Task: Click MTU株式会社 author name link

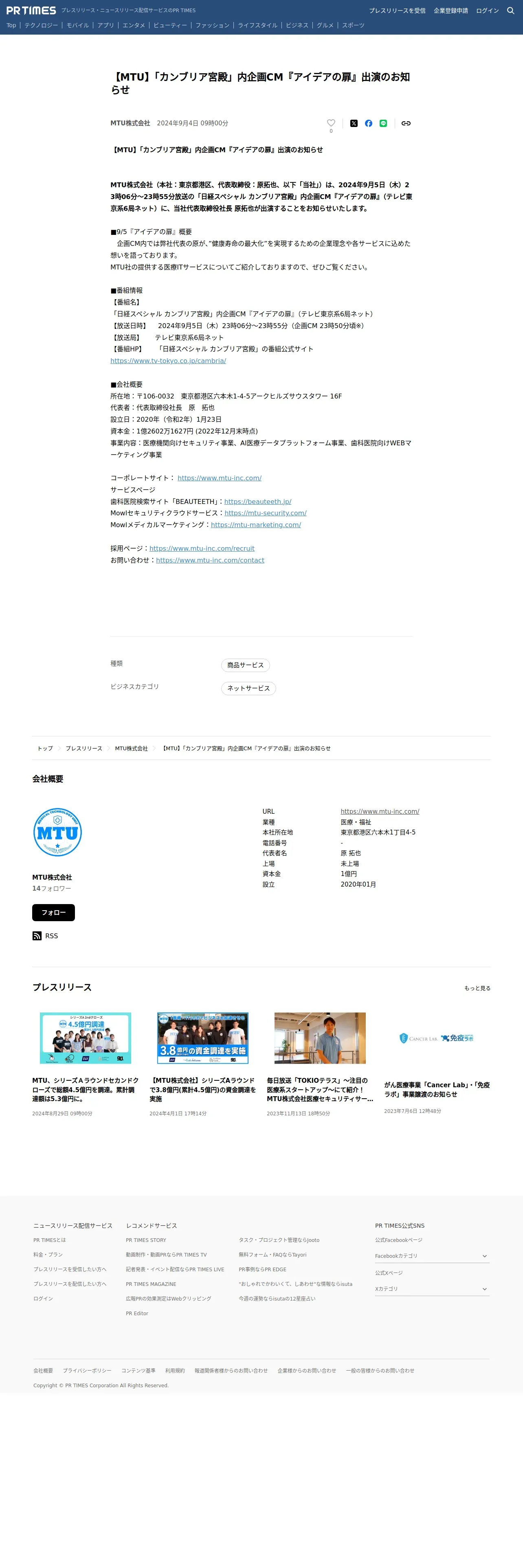Action: pyautogui.click(x=130, y=123)
